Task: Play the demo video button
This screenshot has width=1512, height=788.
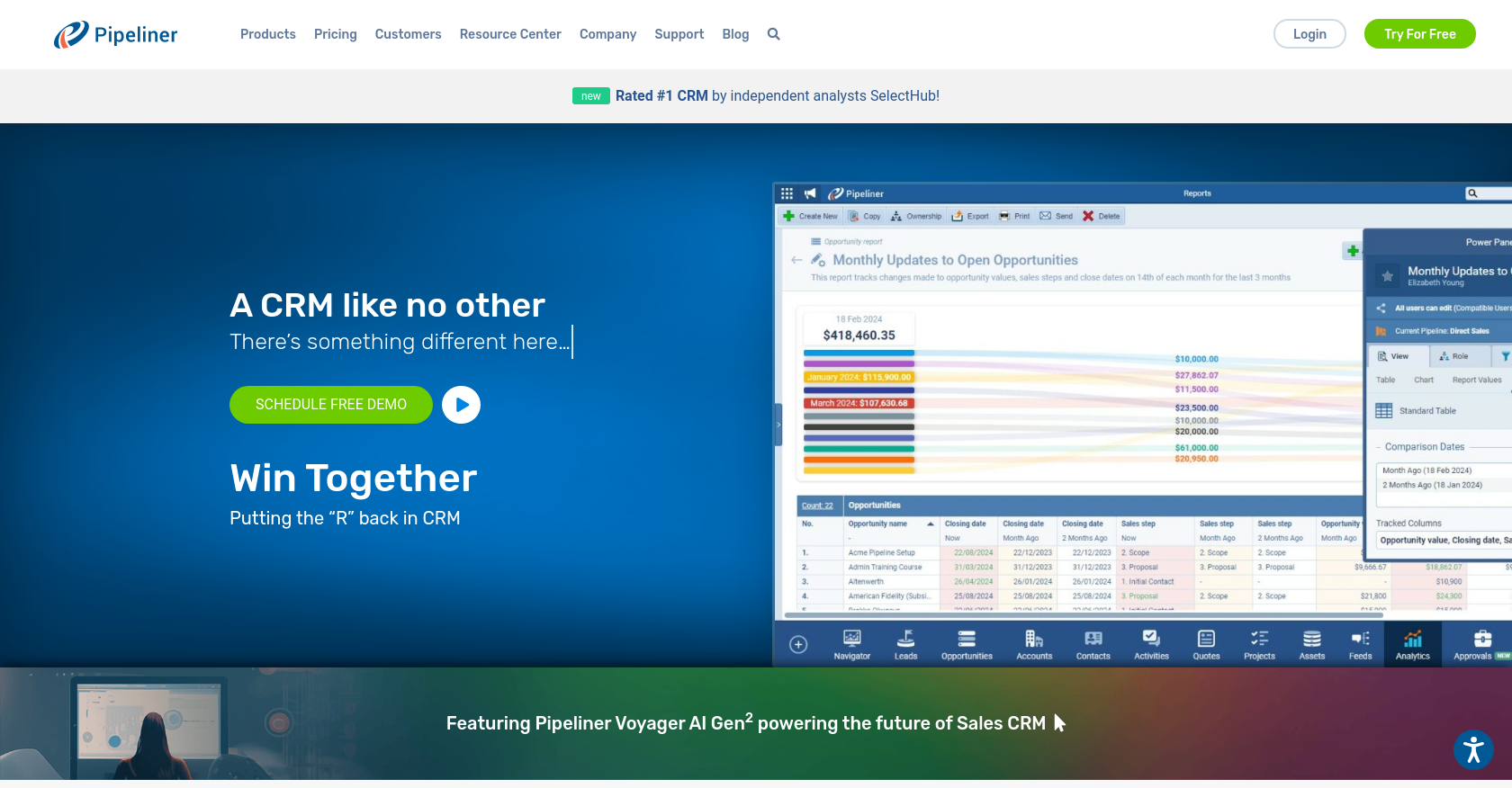Action: coord(461,405)
